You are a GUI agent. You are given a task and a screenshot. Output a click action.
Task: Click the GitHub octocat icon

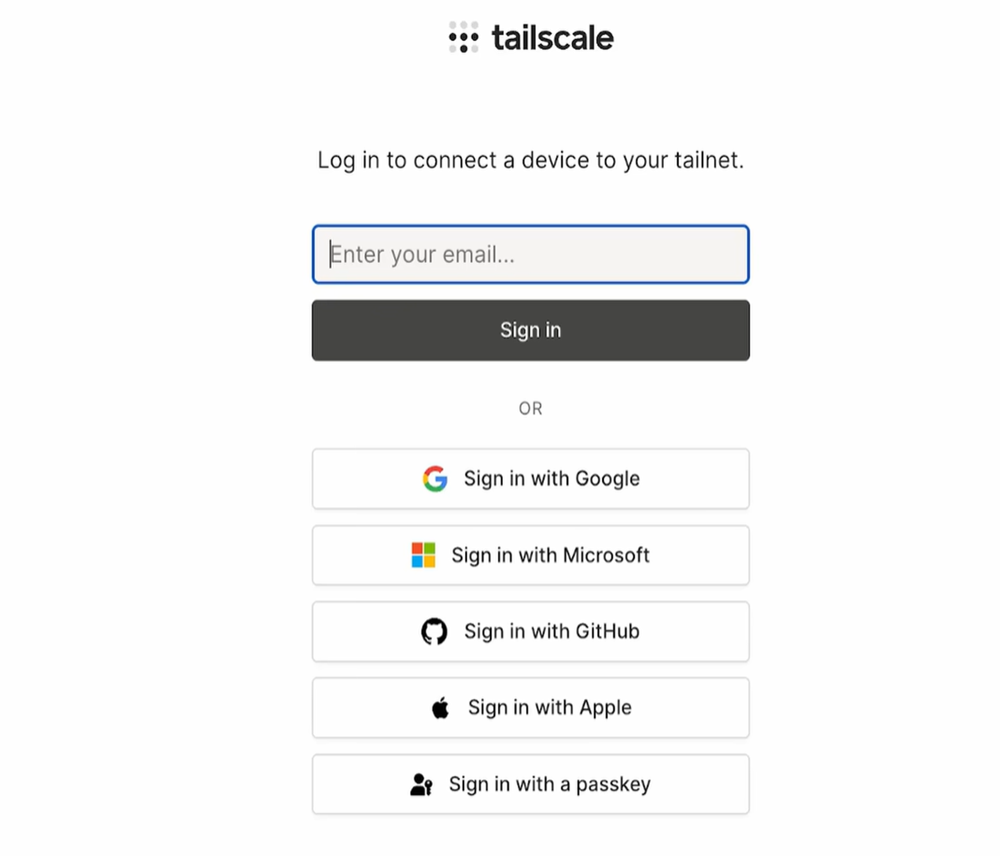(x=434, y=632)
